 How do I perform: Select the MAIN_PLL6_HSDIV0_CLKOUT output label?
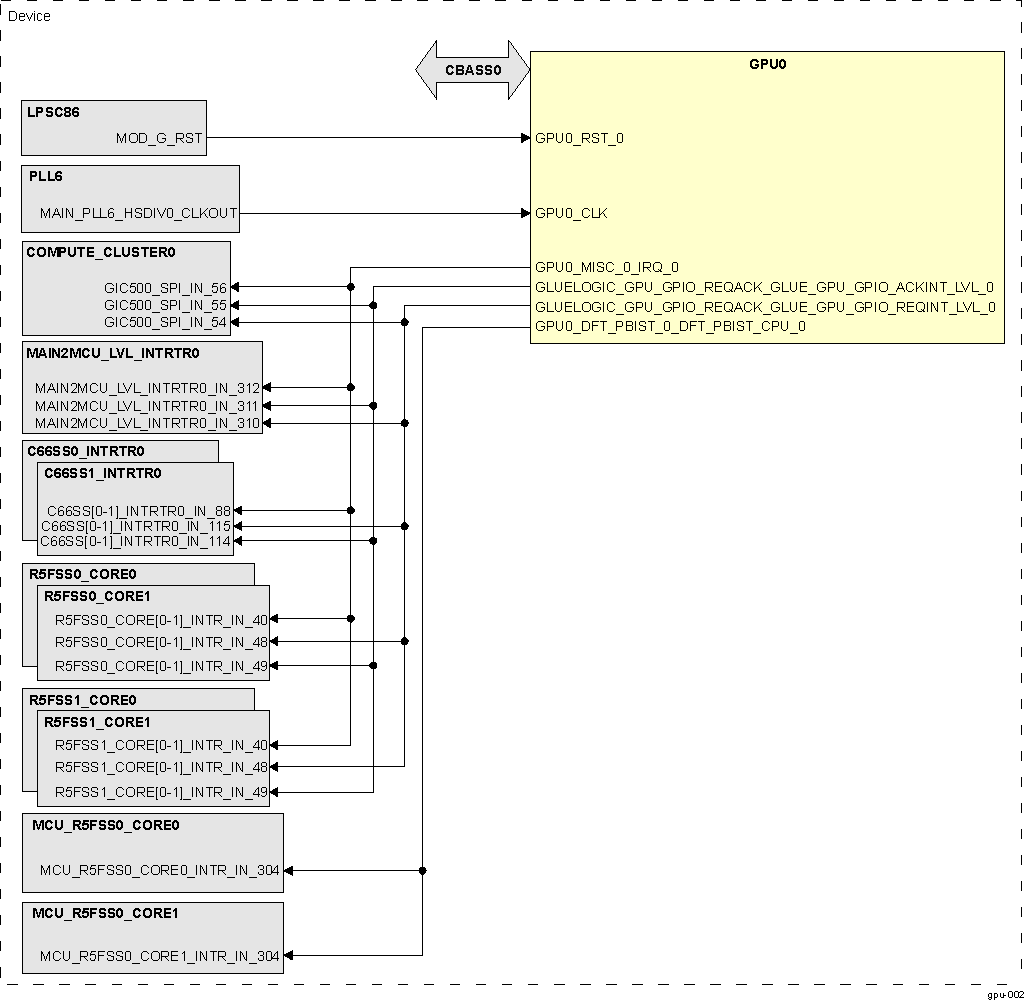click(x=138, y=213)
